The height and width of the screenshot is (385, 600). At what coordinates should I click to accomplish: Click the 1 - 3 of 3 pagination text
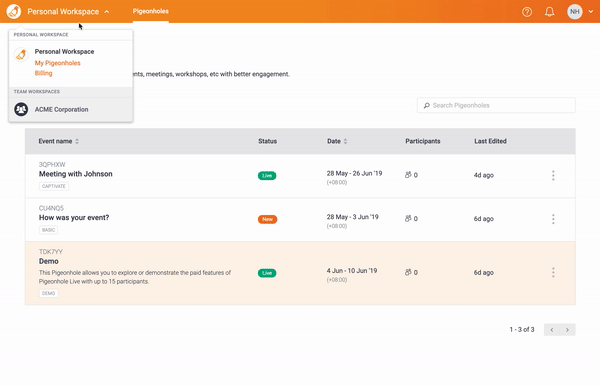pyautogui.click(x=522, y=330)
